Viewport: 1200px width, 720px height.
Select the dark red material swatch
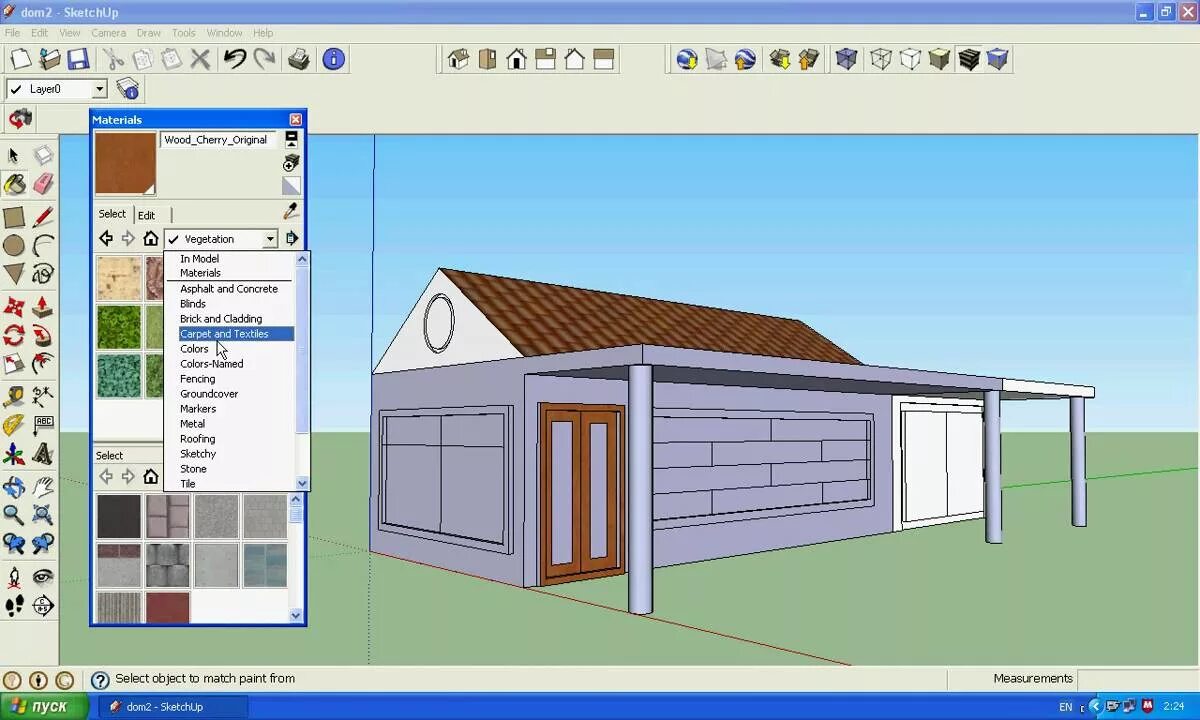pyautogui.click(x=167, y=607)
